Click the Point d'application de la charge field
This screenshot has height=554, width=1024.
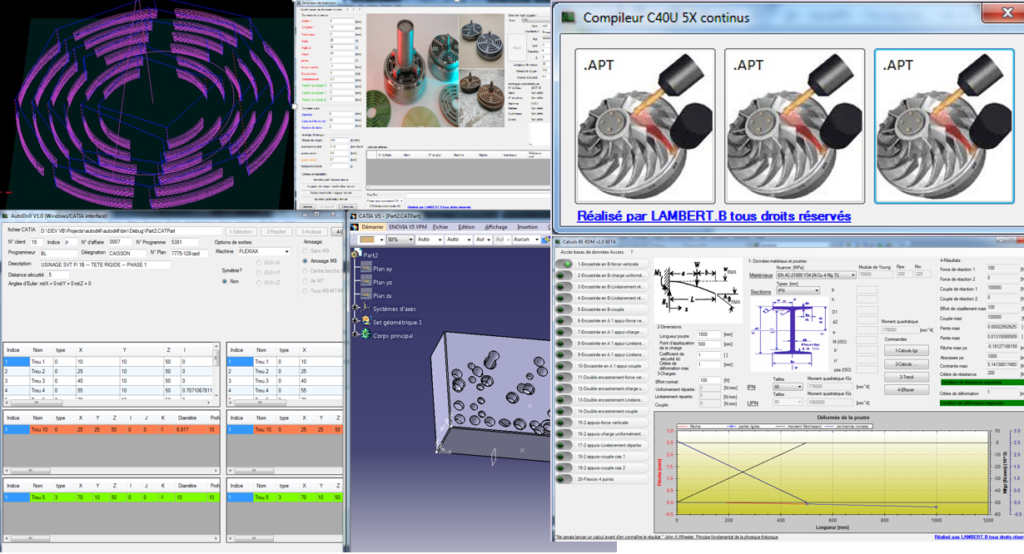(x=709, y=344)
